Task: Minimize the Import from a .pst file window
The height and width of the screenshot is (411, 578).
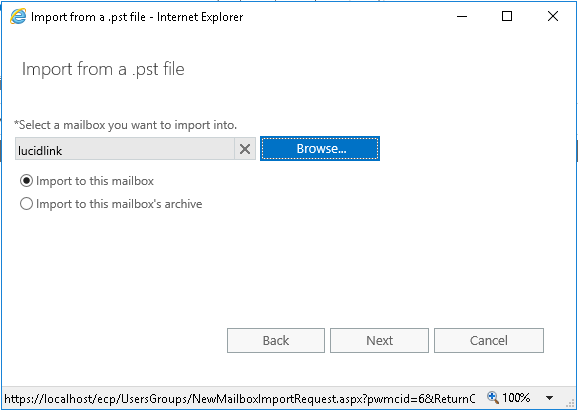Action: (462, 16)
